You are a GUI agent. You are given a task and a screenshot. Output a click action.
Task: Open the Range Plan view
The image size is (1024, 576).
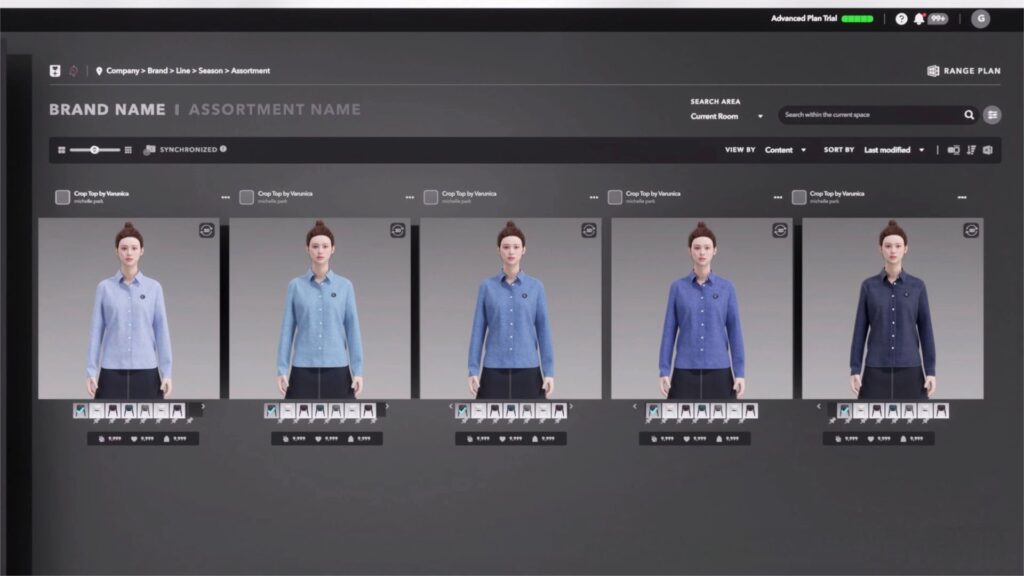coord(963,71)
